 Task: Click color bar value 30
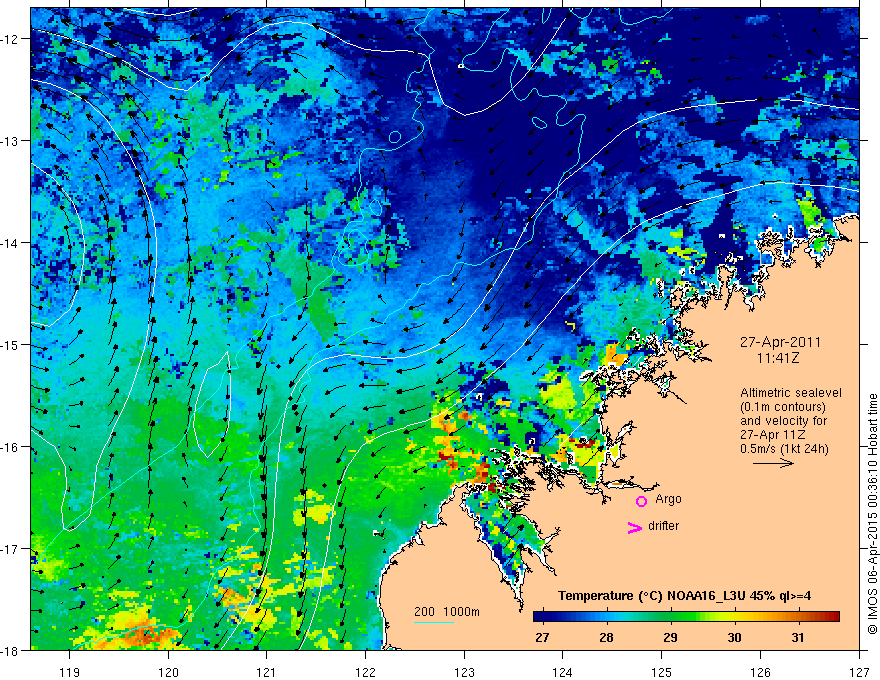[734, 637]
